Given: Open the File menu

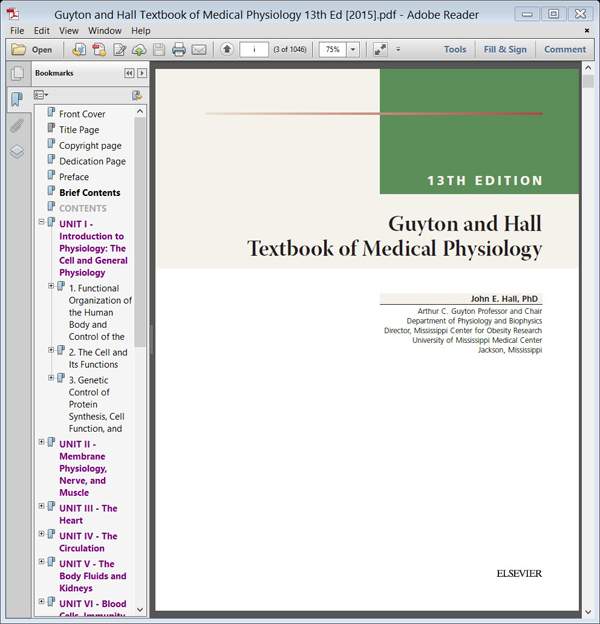Looking at the screenshot, I should coord(17,31).
